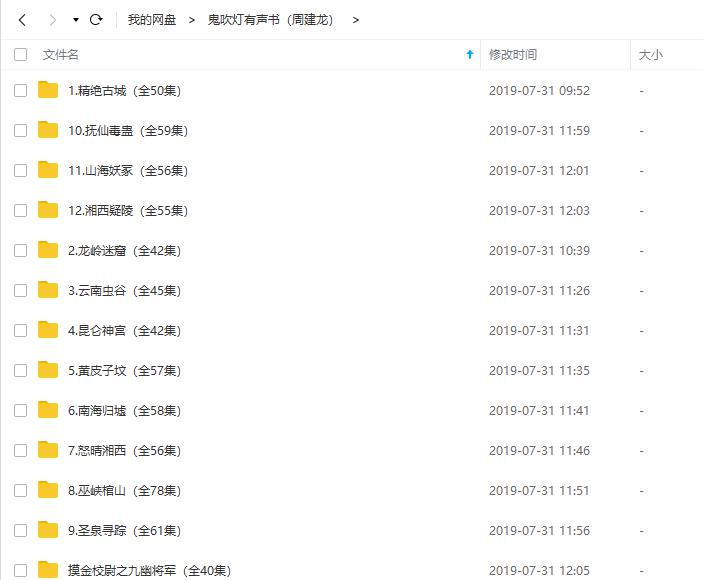The width and height of the screenshot is (703, 580).
Task: Click the 鬼吹灯有声书 (周建龙) breadcrumb
Action: [x=270, y=20]
